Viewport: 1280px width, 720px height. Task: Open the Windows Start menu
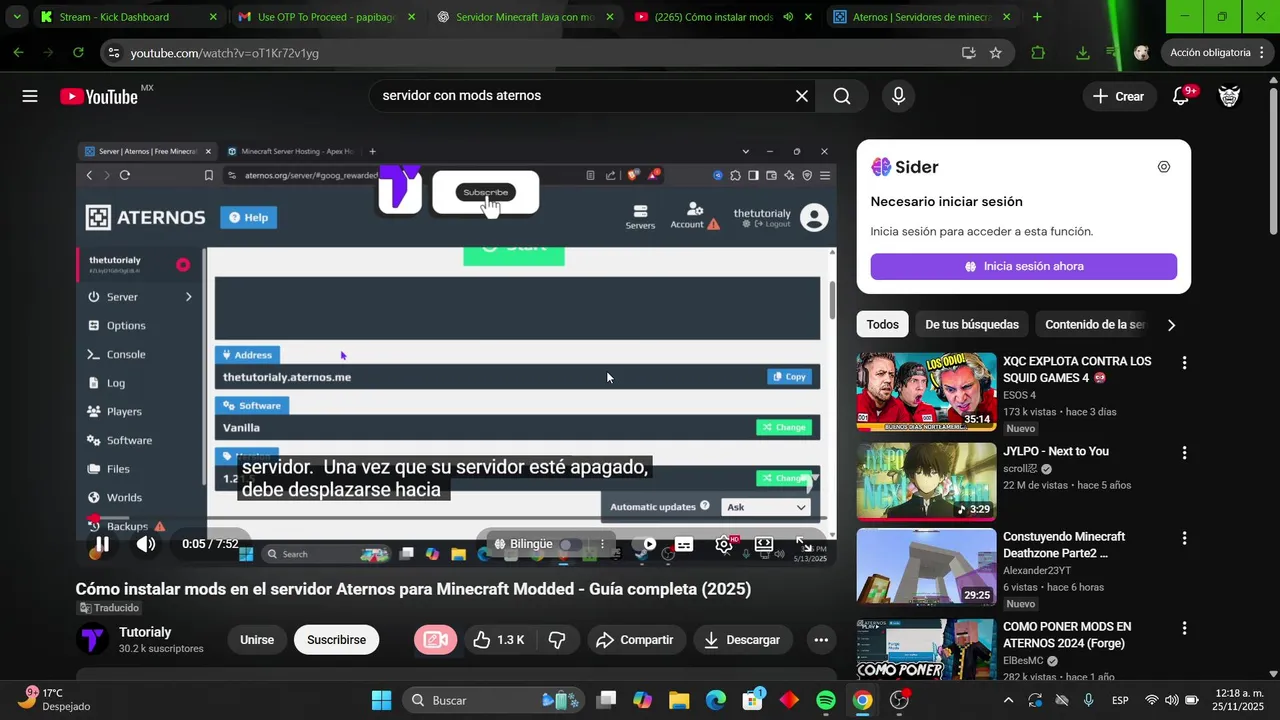382,700
